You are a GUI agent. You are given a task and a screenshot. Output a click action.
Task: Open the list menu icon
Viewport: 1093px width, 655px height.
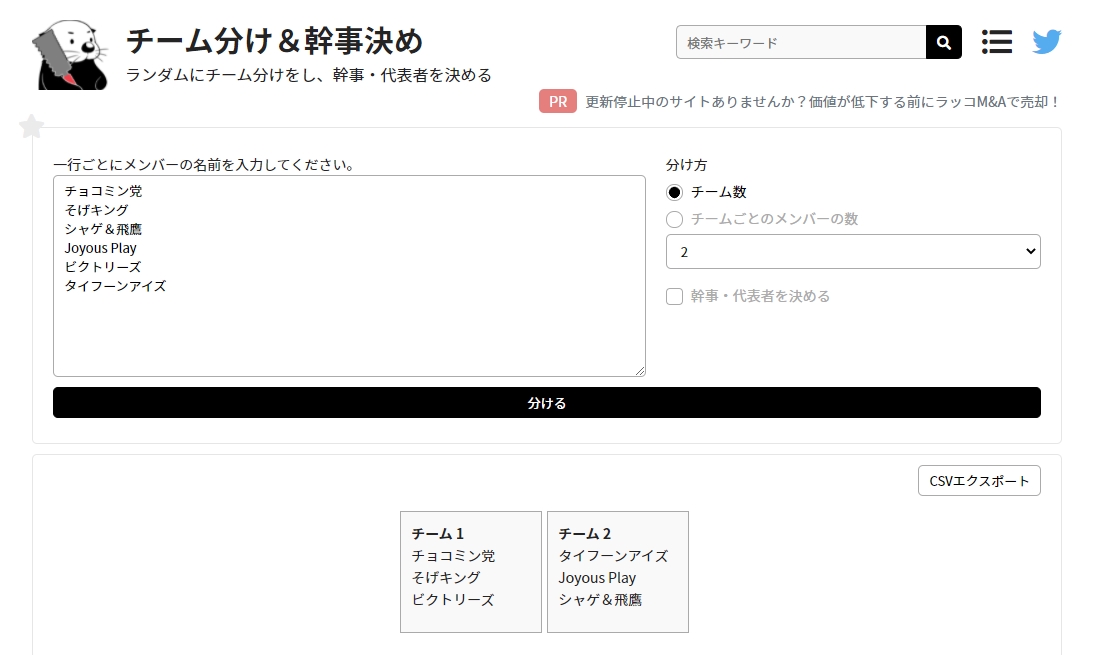pos(996,42)
